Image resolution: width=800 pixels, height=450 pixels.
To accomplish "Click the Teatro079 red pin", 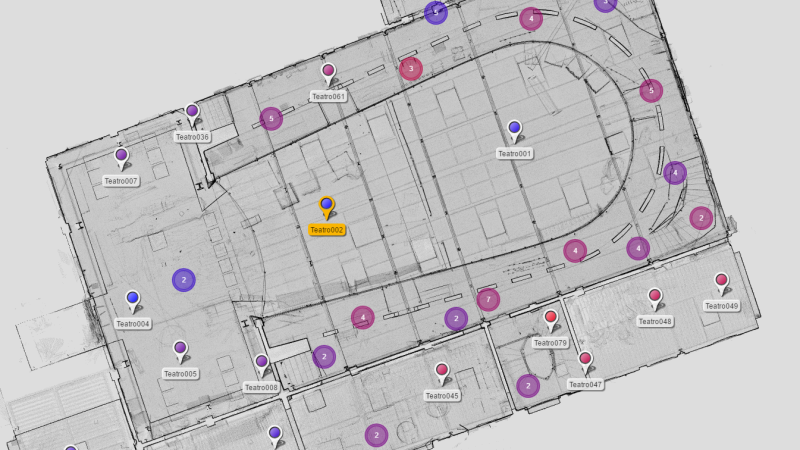I will click(x=550, y=319).
